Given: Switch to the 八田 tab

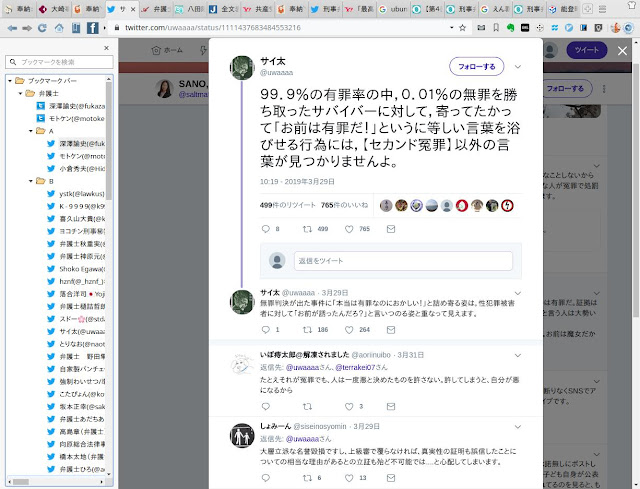Looking at the screenshot, I should tap(189, 9).
